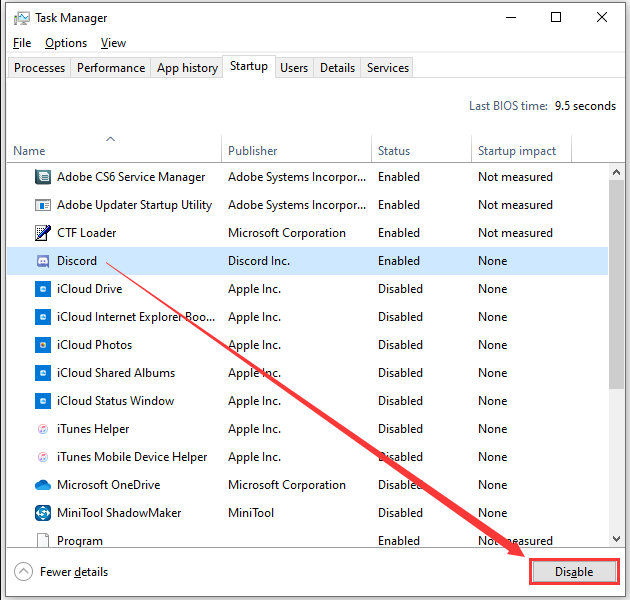This screenshot has height=600, width=630.
Task: Click the Program blank file icon
Action: point(43,541)
